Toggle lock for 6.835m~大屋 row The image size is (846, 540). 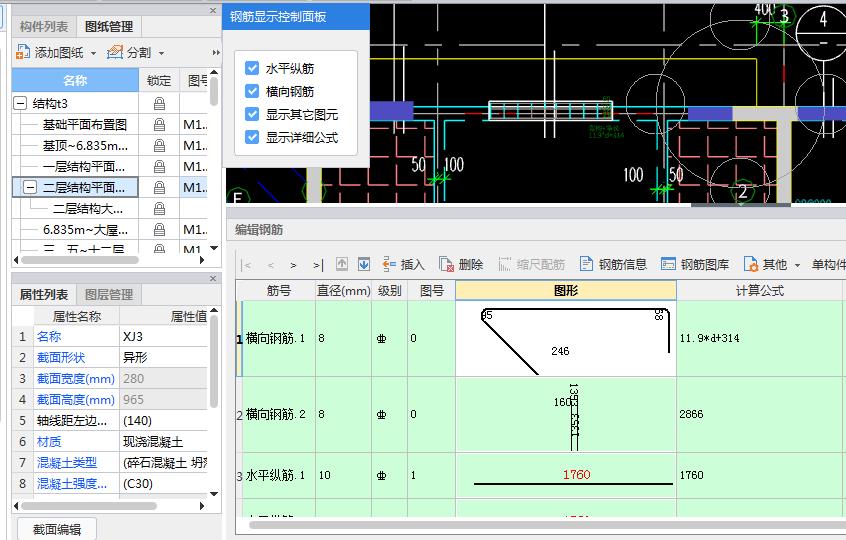[x=159, y=230]
